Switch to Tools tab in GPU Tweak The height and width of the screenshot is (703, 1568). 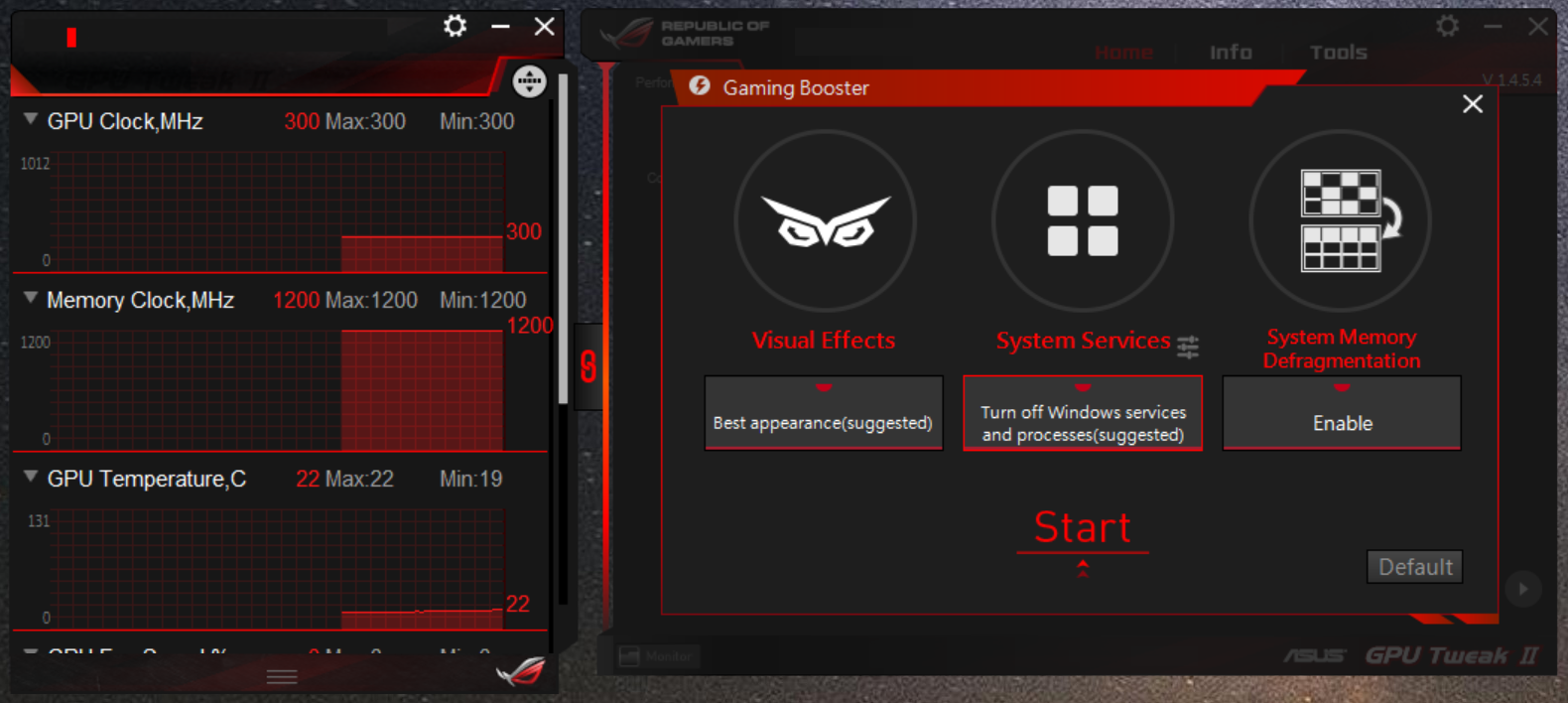[1339, 52]
